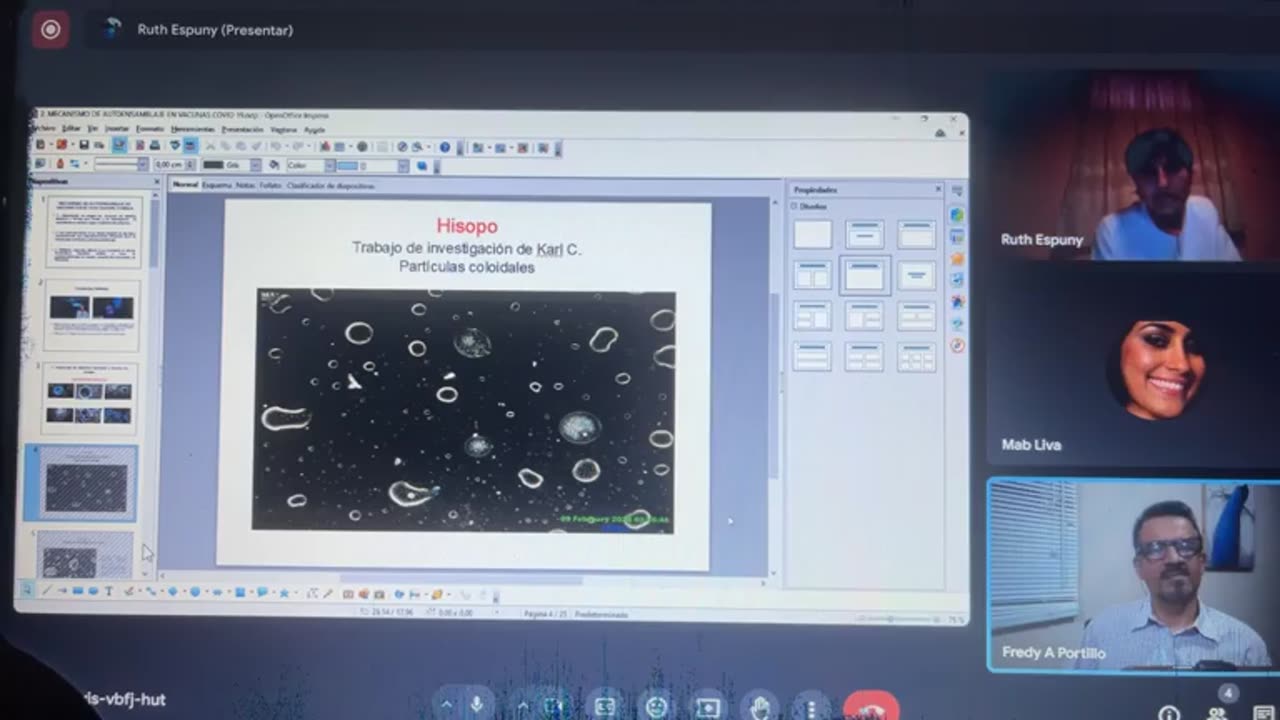Viewport: 1280px width, 720px height.
Task: Open the people panel icon
Action: coord(1217,711)
